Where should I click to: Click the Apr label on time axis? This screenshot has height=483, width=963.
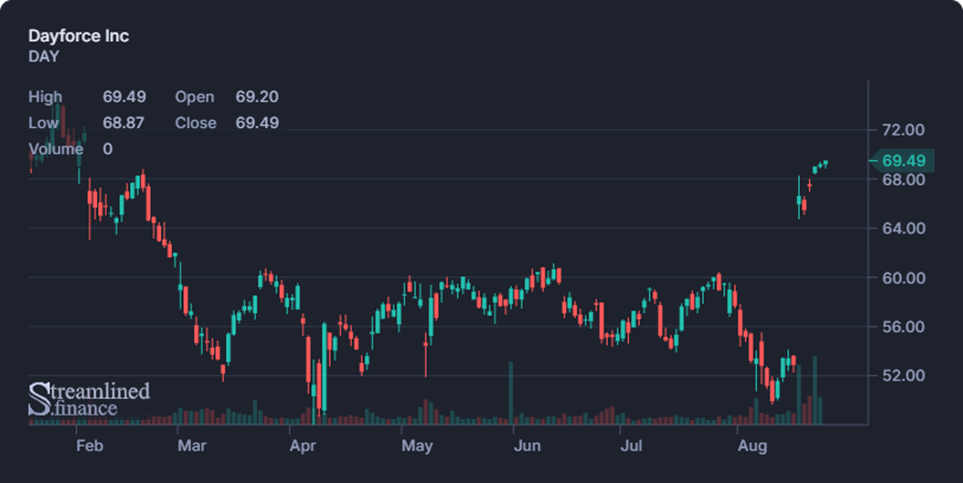coord(303,446)
